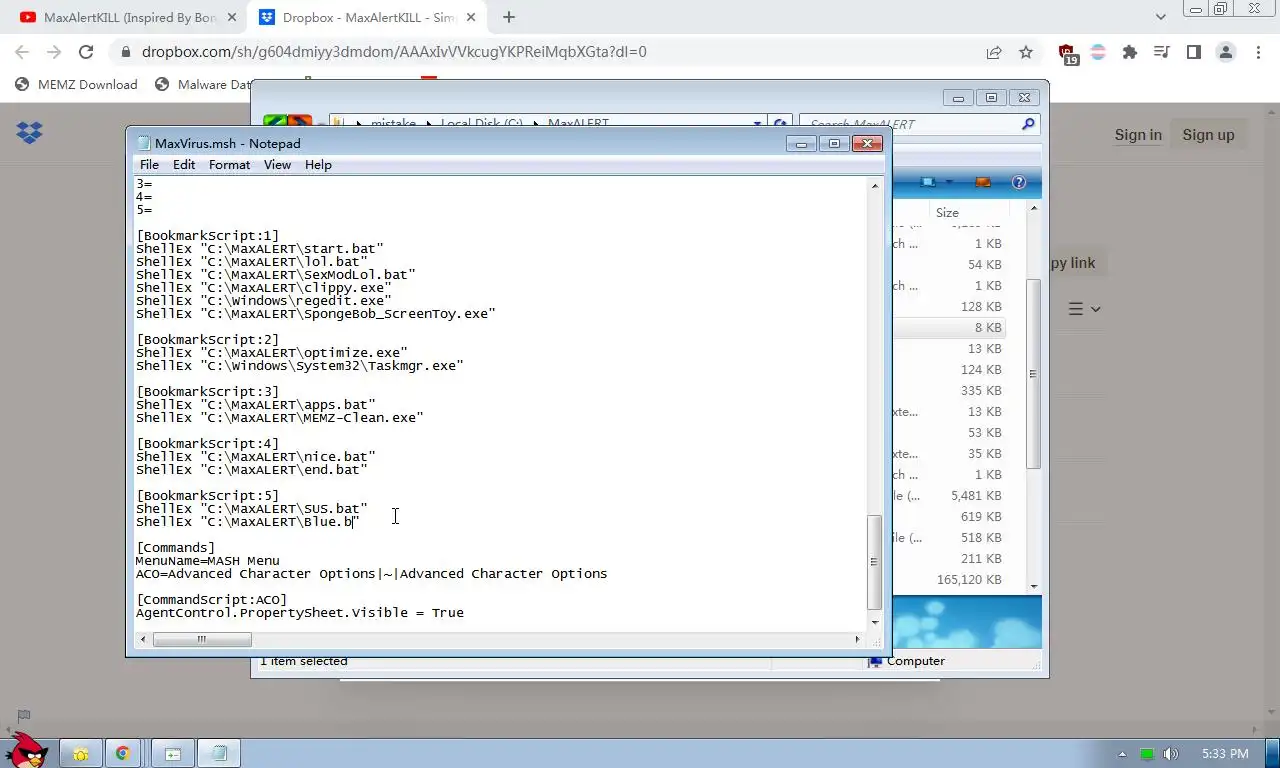
Task: Click Notepad vertical scrollbar down arrow
Action: pyautogui.click(x=875, y=623)
